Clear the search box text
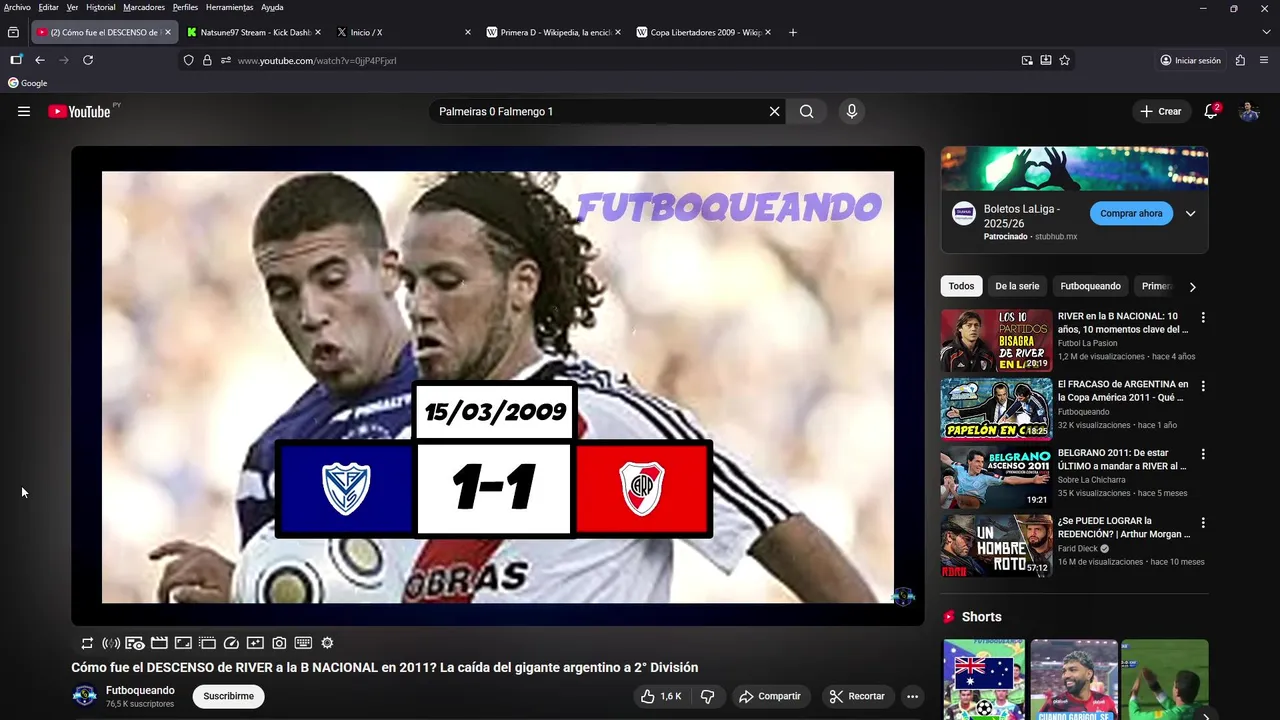The height and width of the screenshot is (720, 1280). pyautogui.click(x=774, y=112)
